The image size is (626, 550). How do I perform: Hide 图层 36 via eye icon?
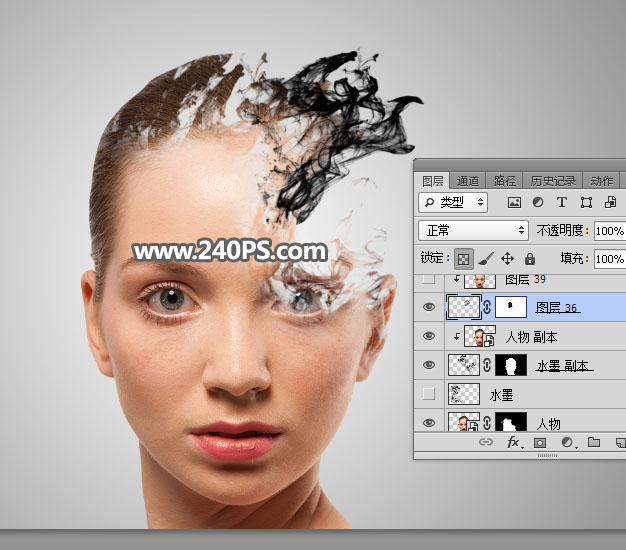coord(429,307)
